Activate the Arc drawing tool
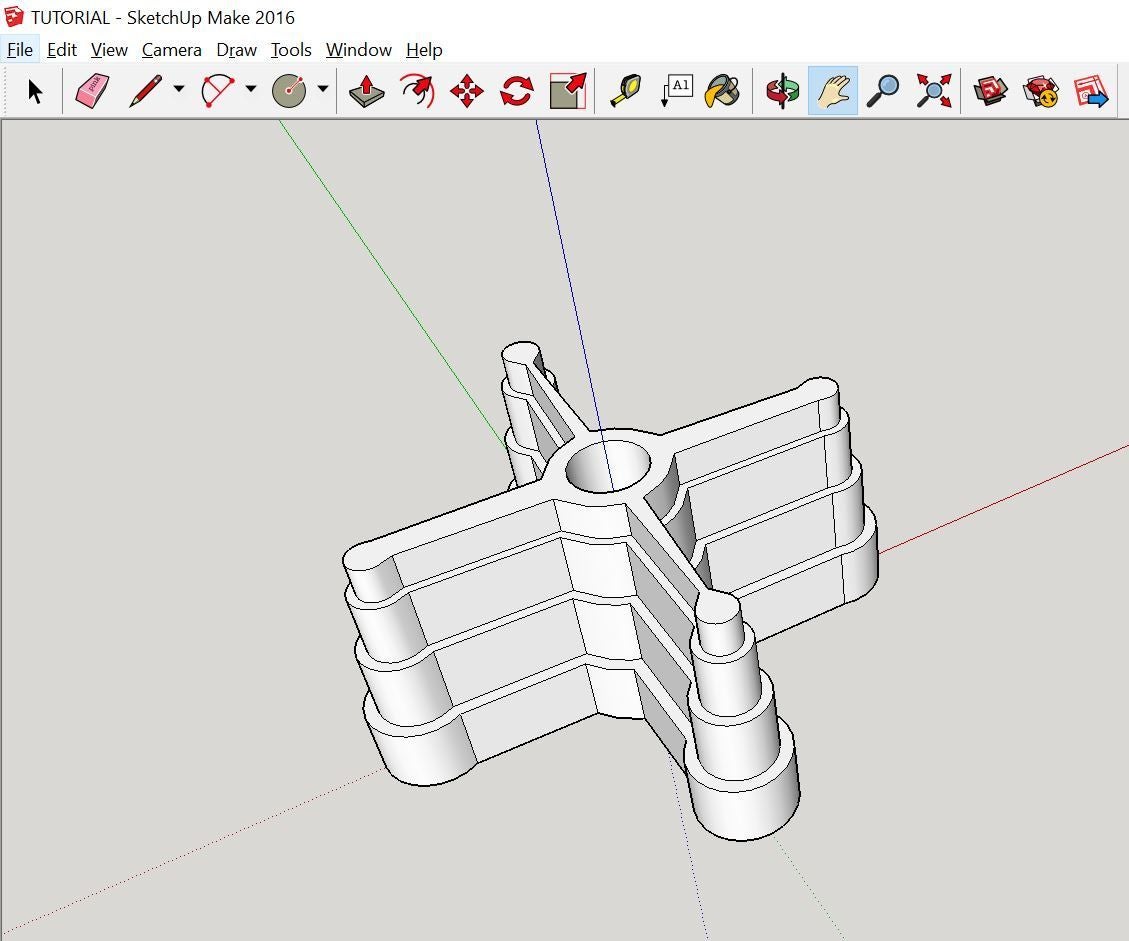The height and width of the screenshot is (941, 1129). (x=218, y=90)
